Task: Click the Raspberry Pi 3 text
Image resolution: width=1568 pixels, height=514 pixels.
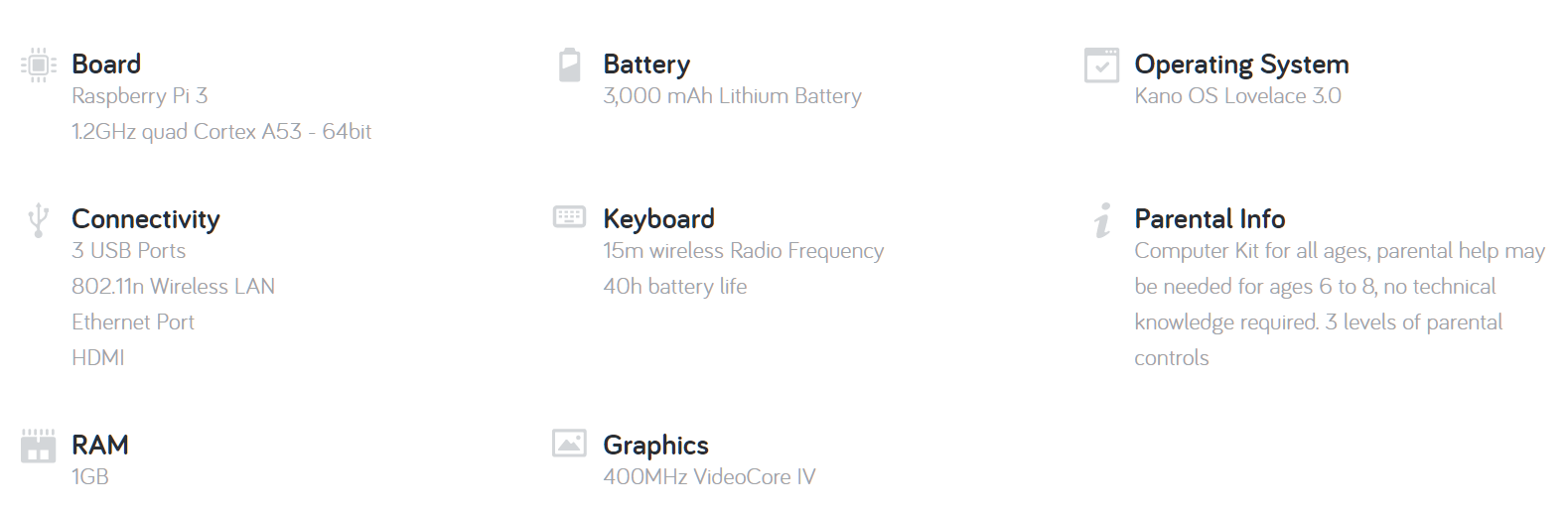Action: click(140, 96)
